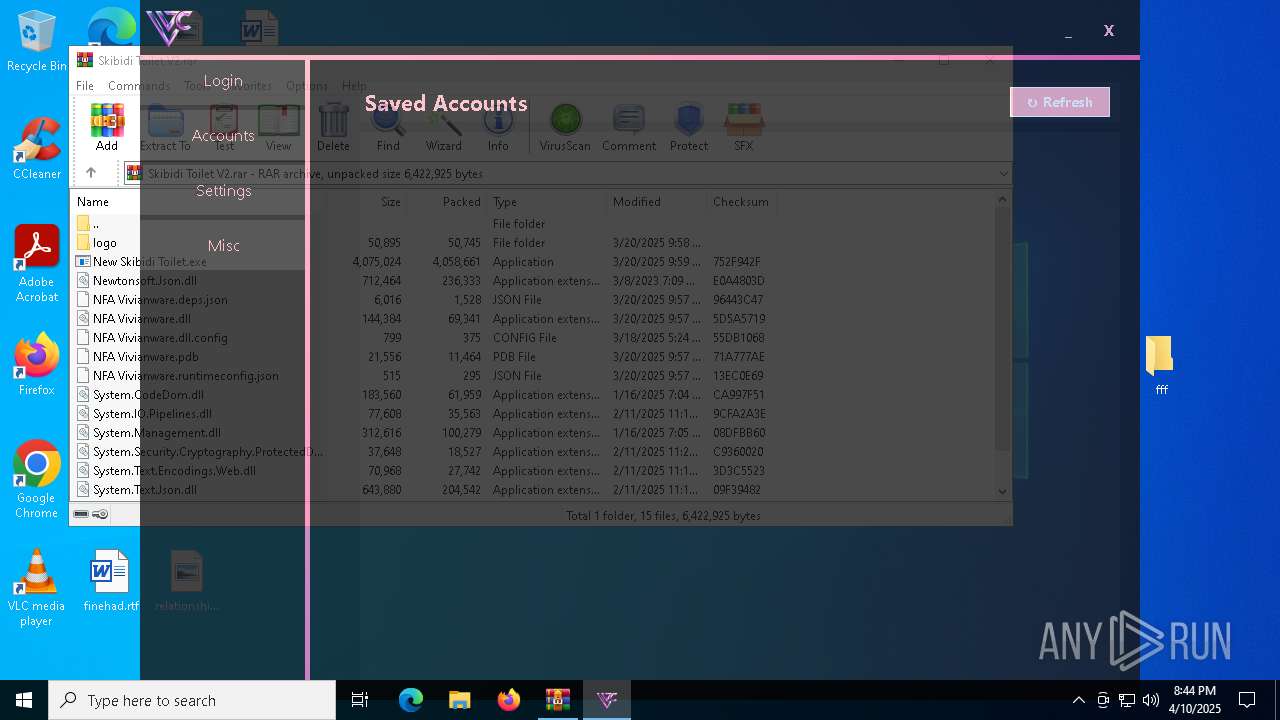The width and height of the screenshot is (1280, 720).
Task: Open the Adobe Acrobat desktop shortcut
Action: point(36,264)
